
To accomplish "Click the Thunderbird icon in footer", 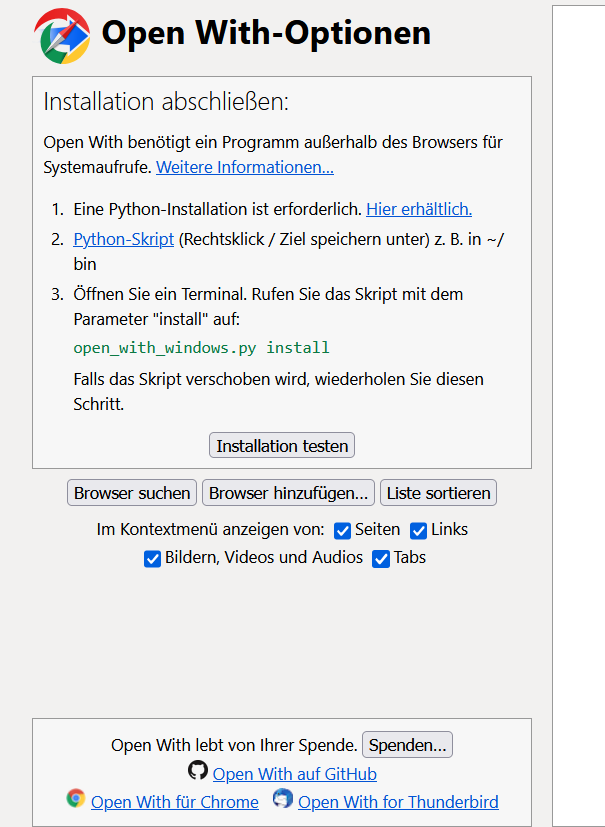I will (283, 798).
